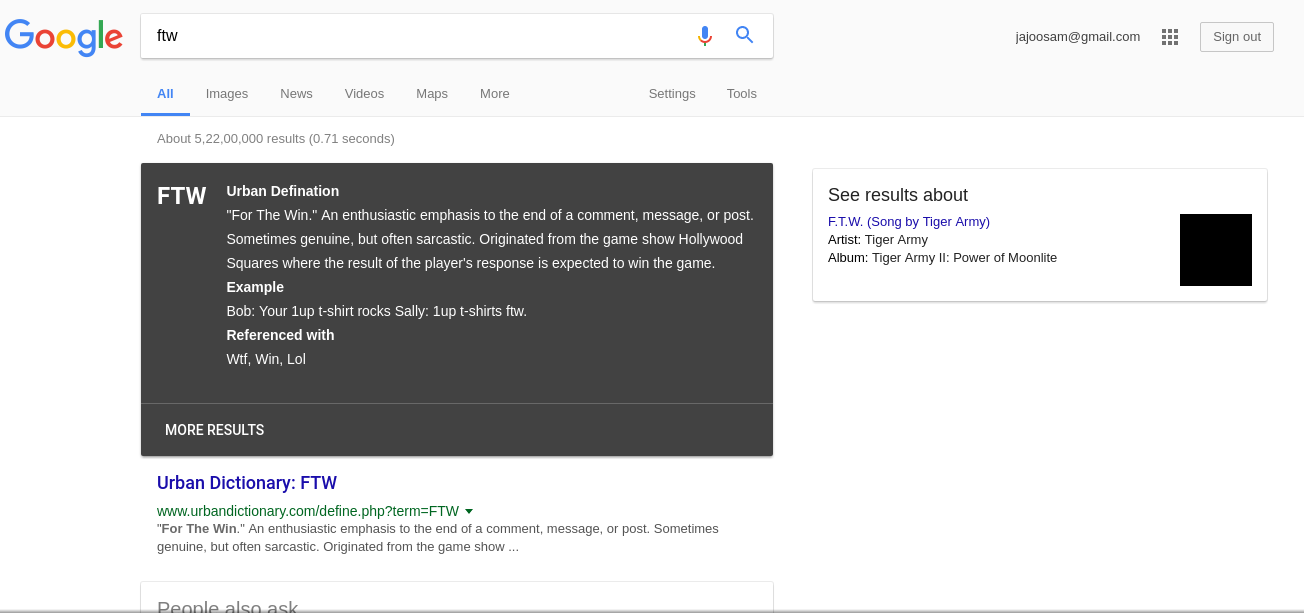1304x613 pixels.
Task: Click Album: Tiger Army II: Power of Moonlite
Action: (942, 257)
